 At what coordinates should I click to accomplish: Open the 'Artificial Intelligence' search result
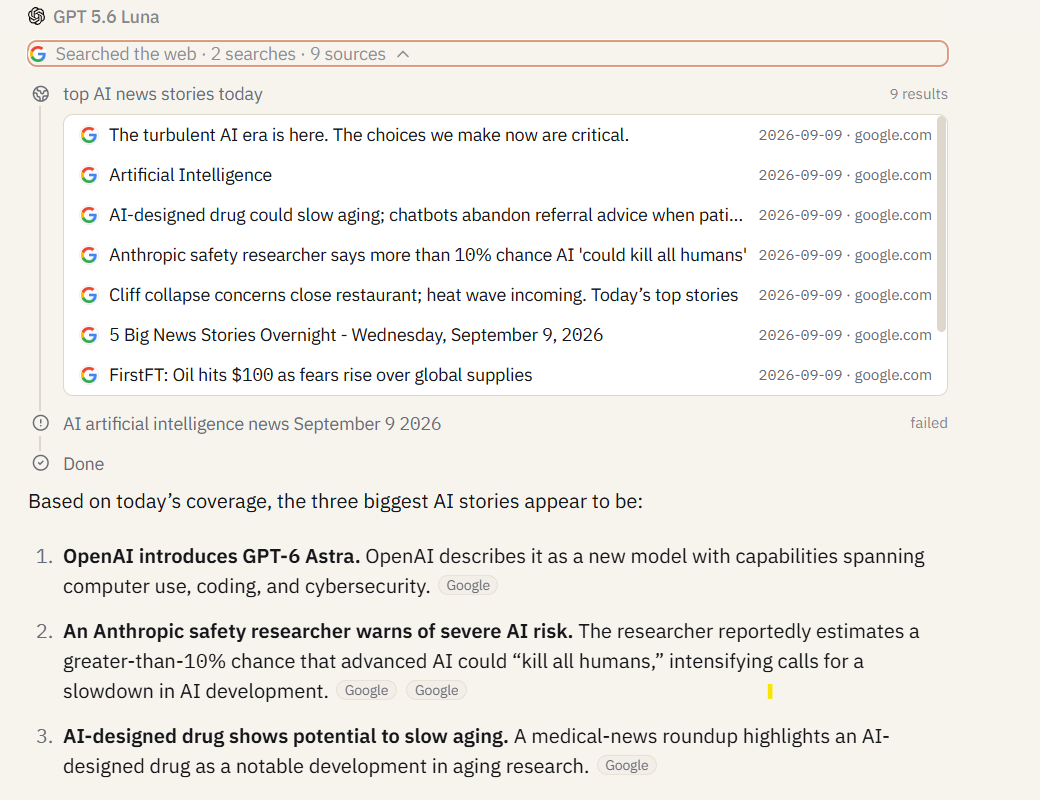505,175
